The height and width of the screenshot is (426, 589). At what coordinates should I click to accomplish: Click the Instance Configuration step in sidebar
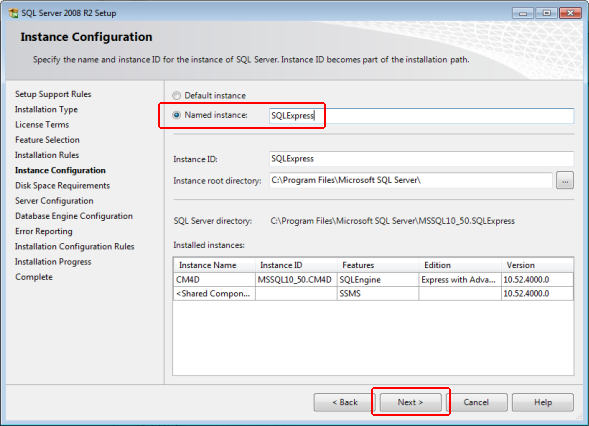(x=60, y=170)
